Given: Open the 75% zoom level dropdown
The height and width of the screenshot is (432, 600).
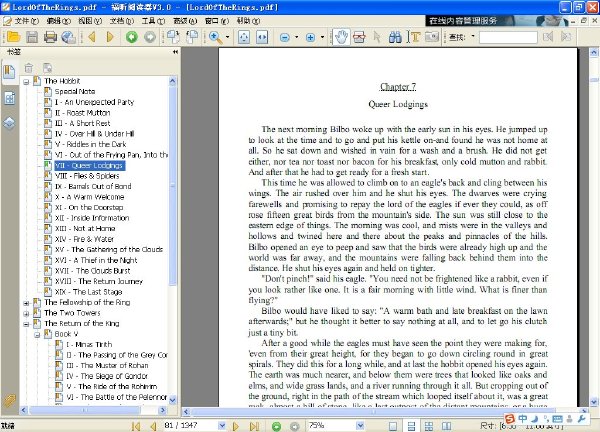Looking at the screenshot, I should tap(360, 425).
